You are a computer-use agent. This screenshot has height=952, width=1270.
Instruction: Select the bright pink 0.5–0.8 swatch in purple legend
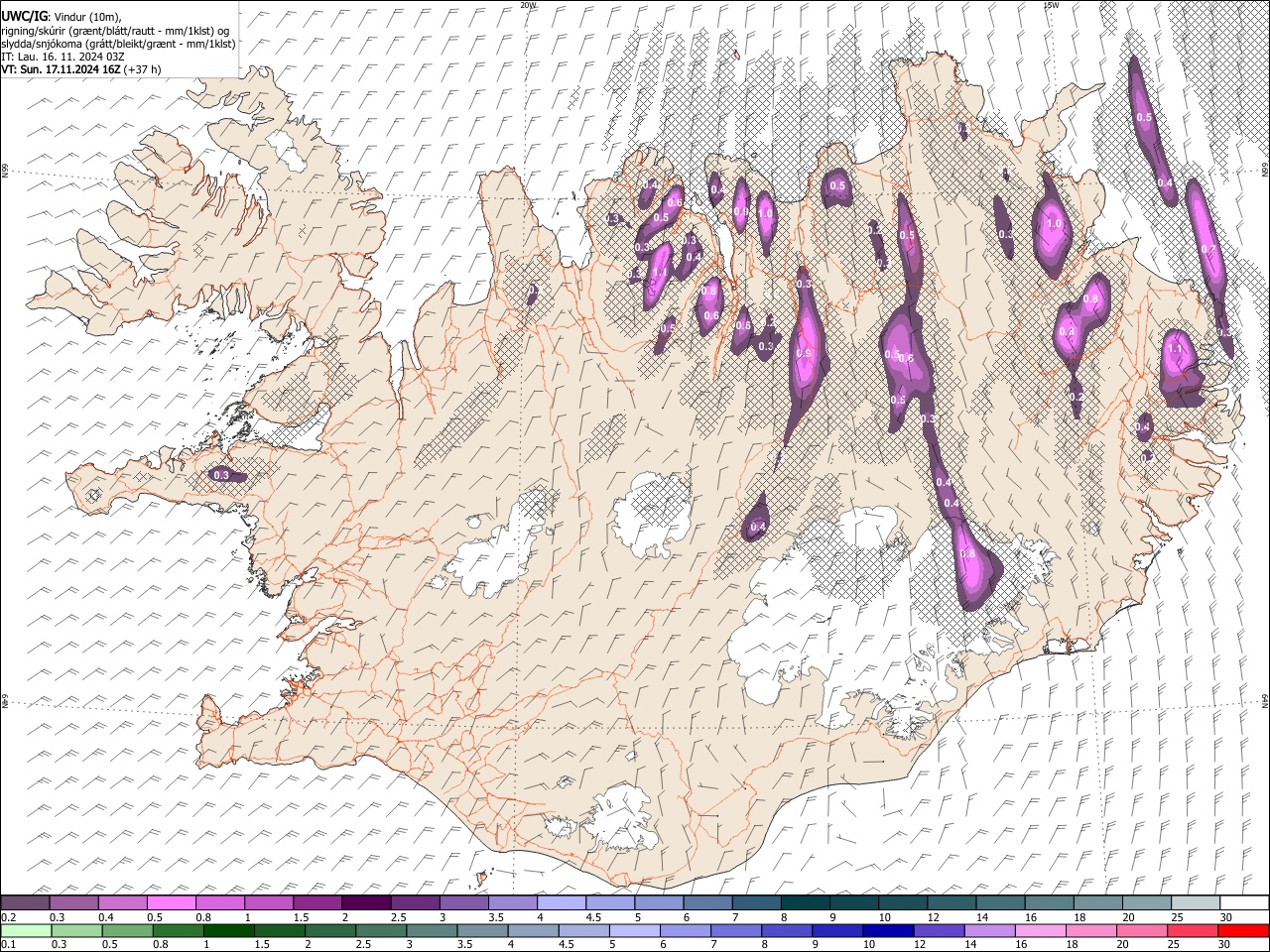(171, 902)
